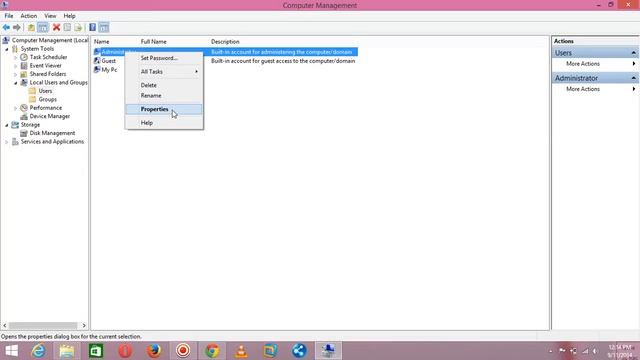Choose Rename from the context menu
This screenshot has height=360, width=640.
(x=164, y=95)
